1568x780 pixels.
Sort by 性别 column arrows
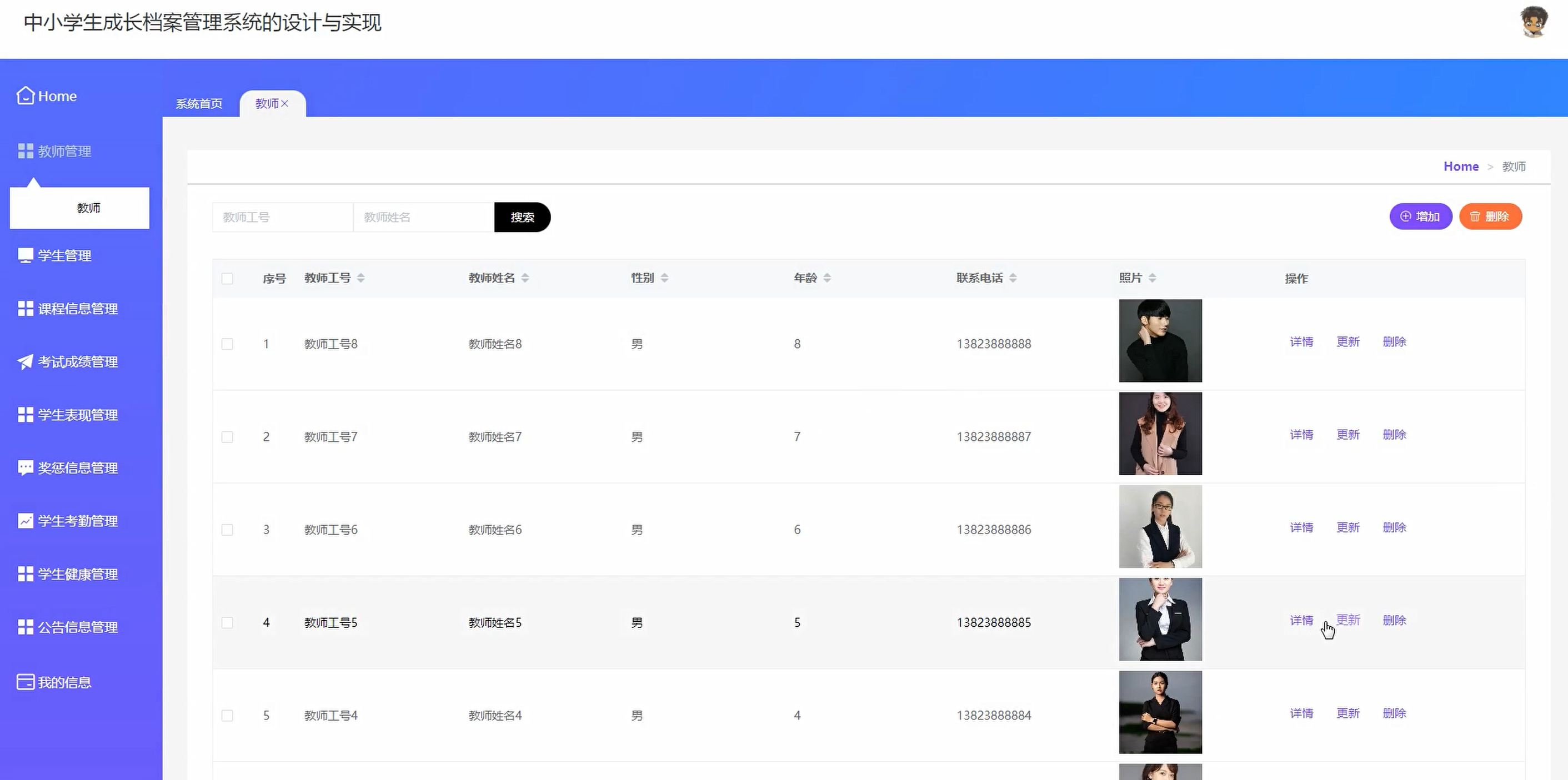(x=665, y=278)
